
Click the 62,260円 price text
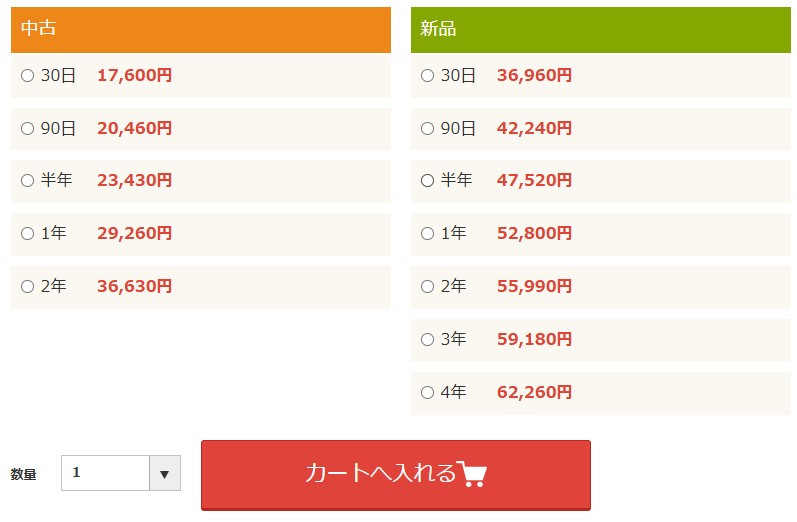tap(534, 392)
